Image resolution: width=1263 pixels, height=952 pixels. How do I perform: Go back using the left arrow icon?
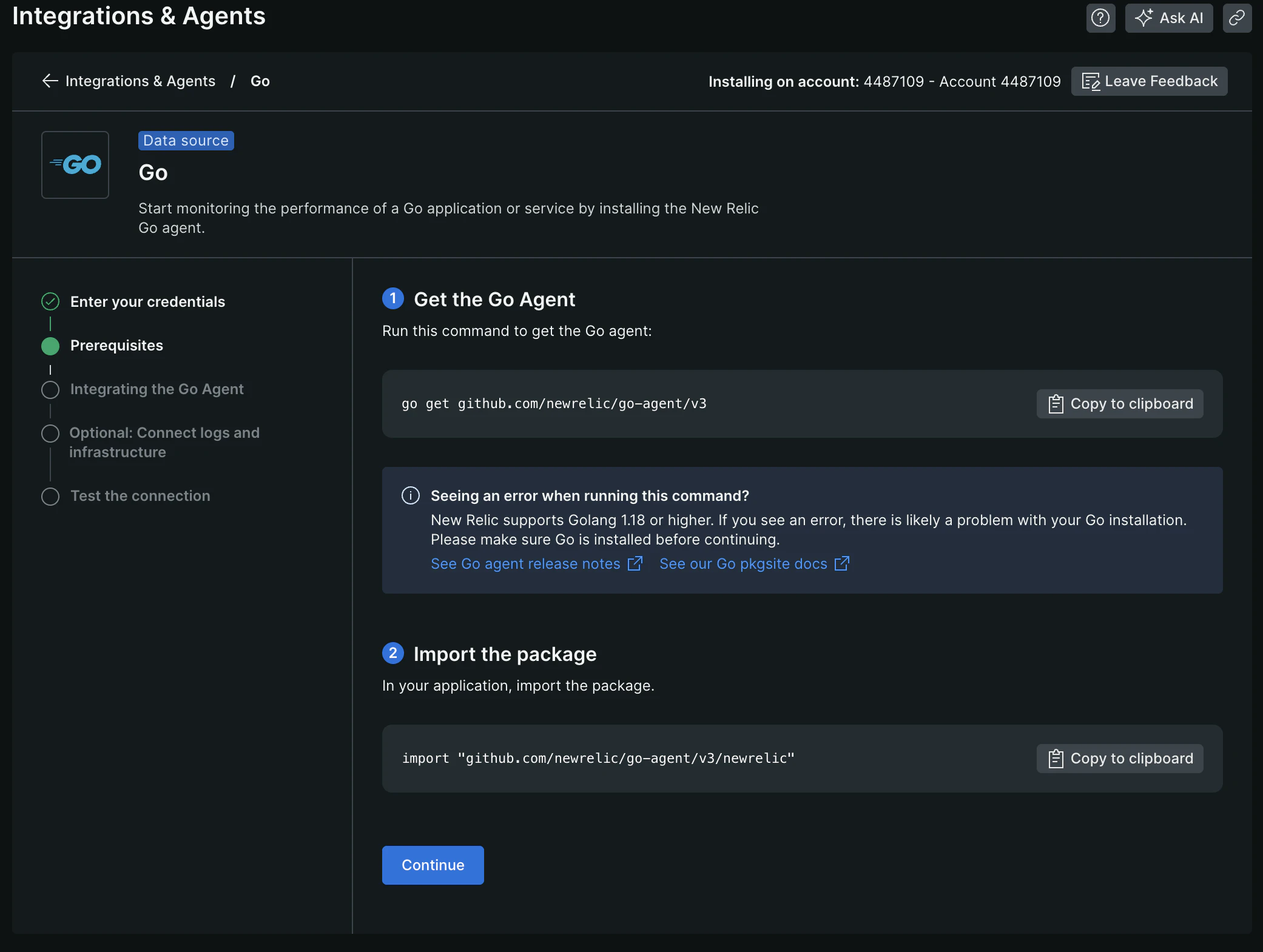50,81
